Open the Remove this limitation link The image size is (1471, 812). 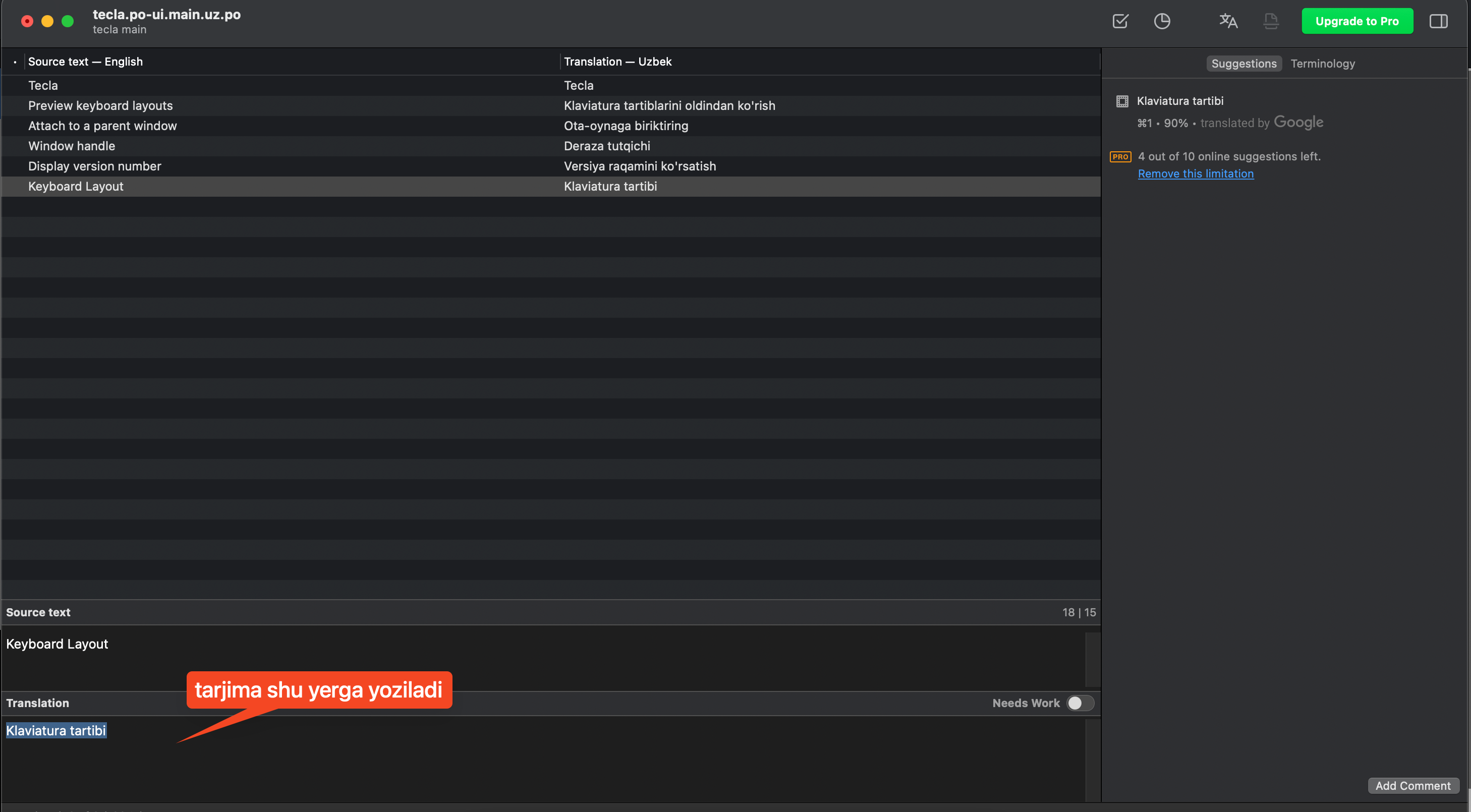[x=1195, y=173]
